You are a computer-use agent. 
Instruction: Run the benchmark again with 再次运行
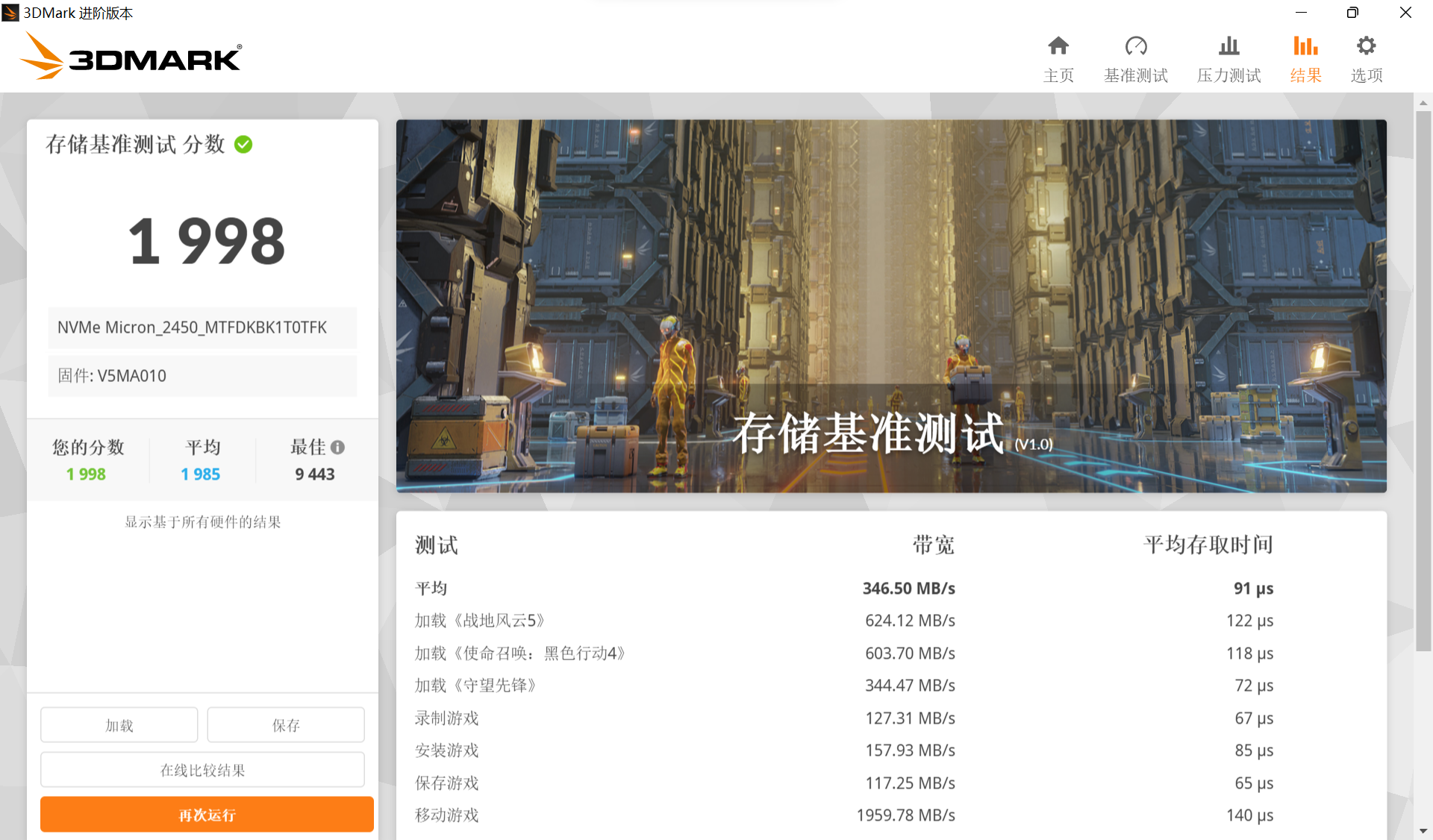(x=206, y=814)
